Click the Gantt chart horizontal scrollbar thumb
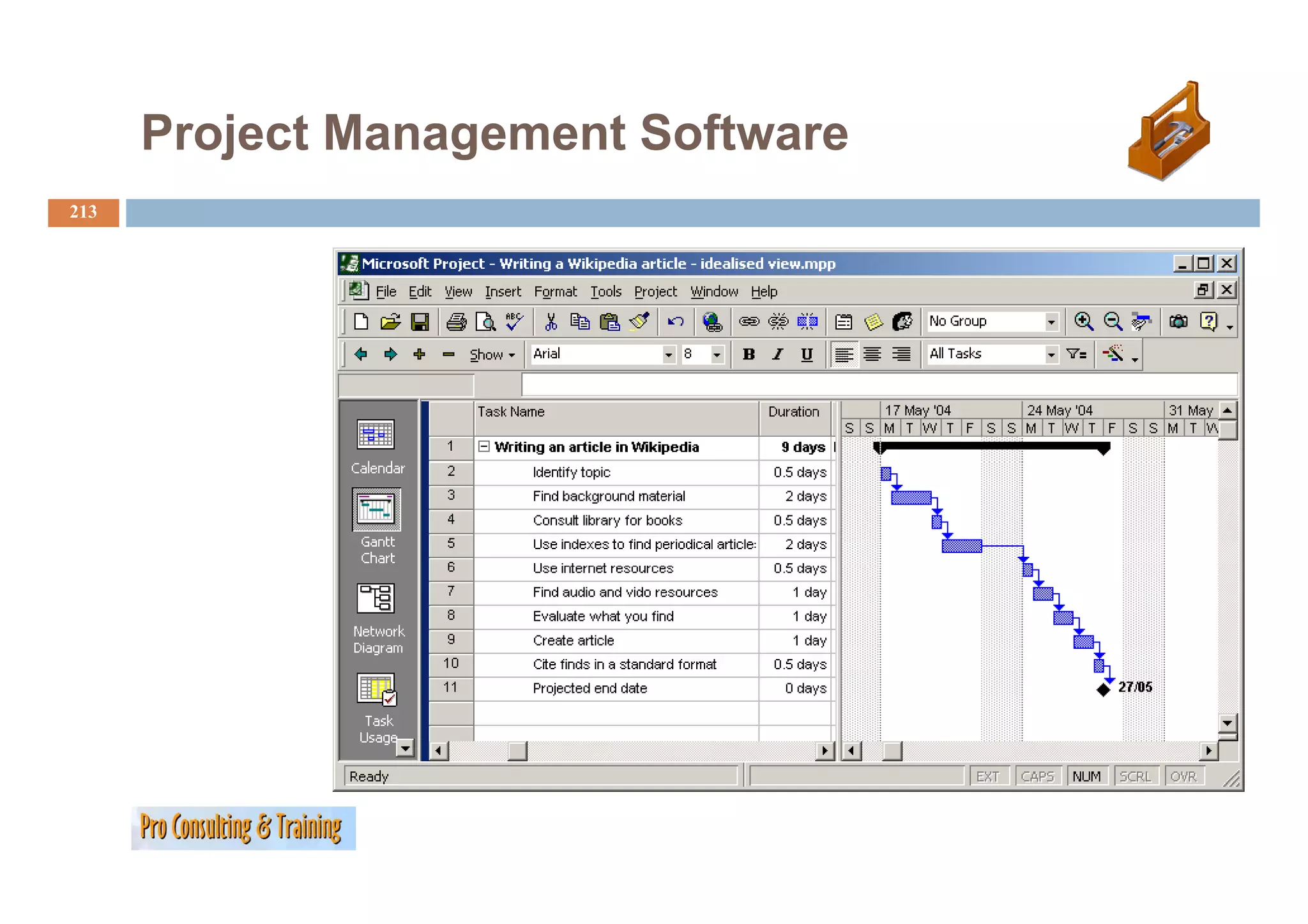 [892, 751]
